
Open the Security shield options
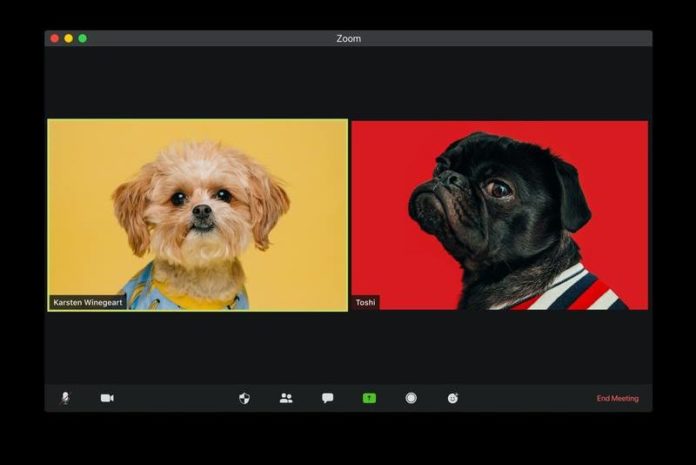[x=244, y=398]
